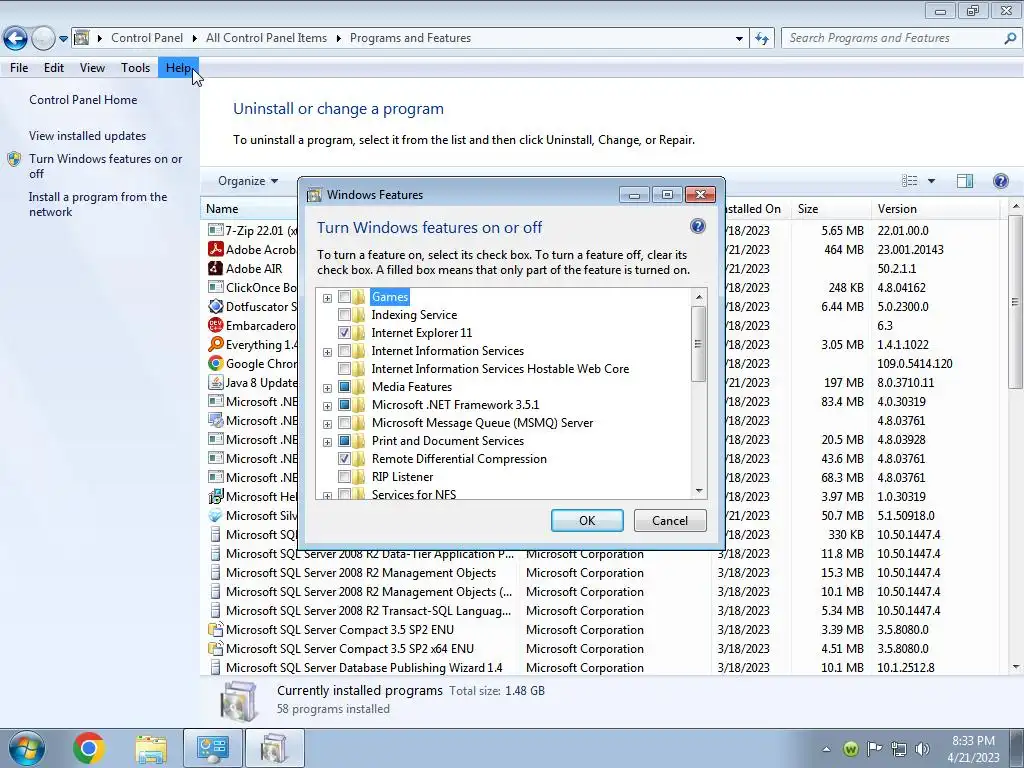The height and width of the screenshot is (768, 1024).
Task: Open the Windows Start menu
Action: pos(27,748)
